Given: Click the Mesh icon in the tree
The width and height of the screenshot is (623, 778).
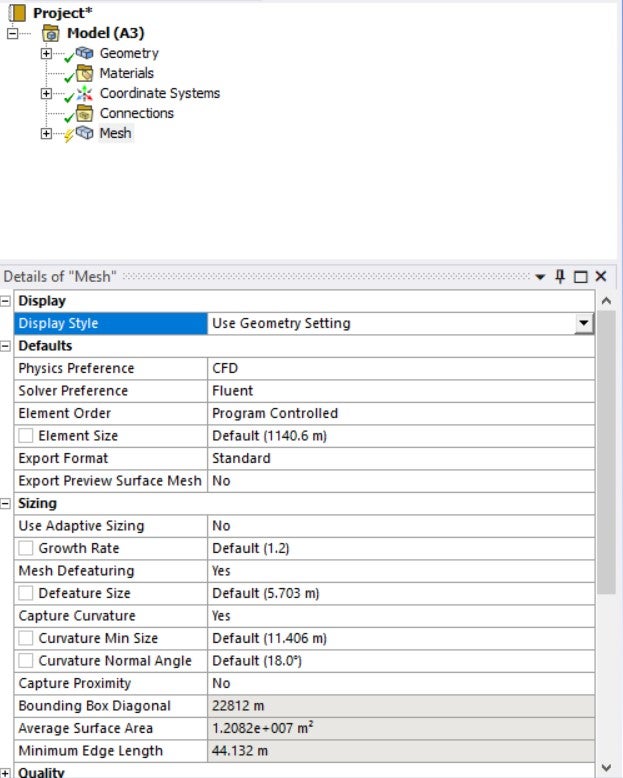Looking at the screenshot, I should click(85, 133).
